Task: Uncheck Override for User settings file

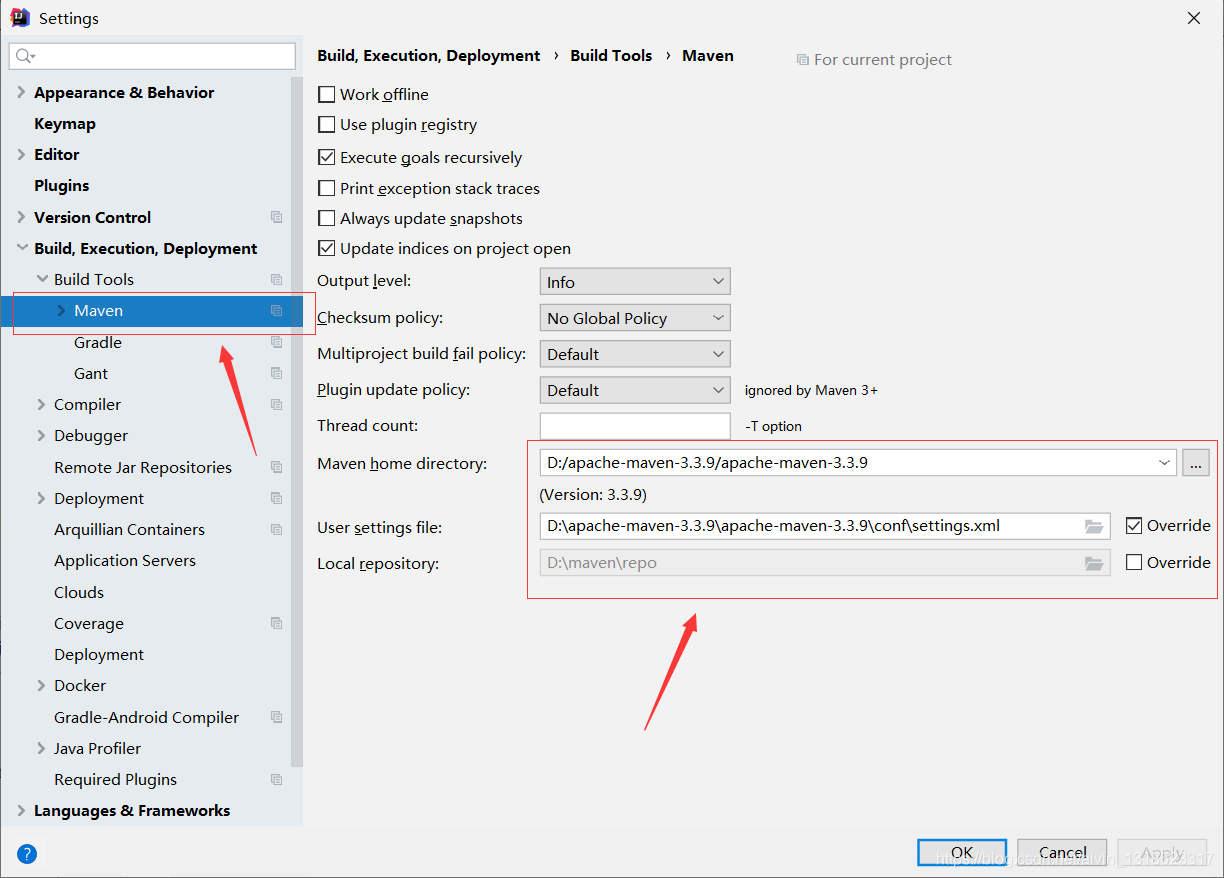Action: coord(1134,525)
